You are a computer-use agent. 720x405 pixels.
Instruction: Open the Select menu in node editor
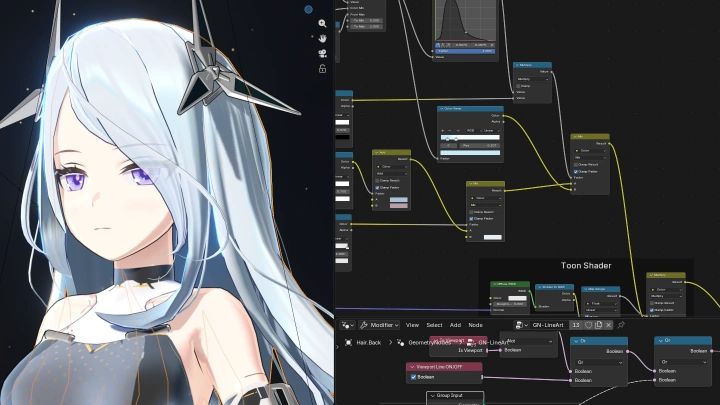(x=434, y=325)
